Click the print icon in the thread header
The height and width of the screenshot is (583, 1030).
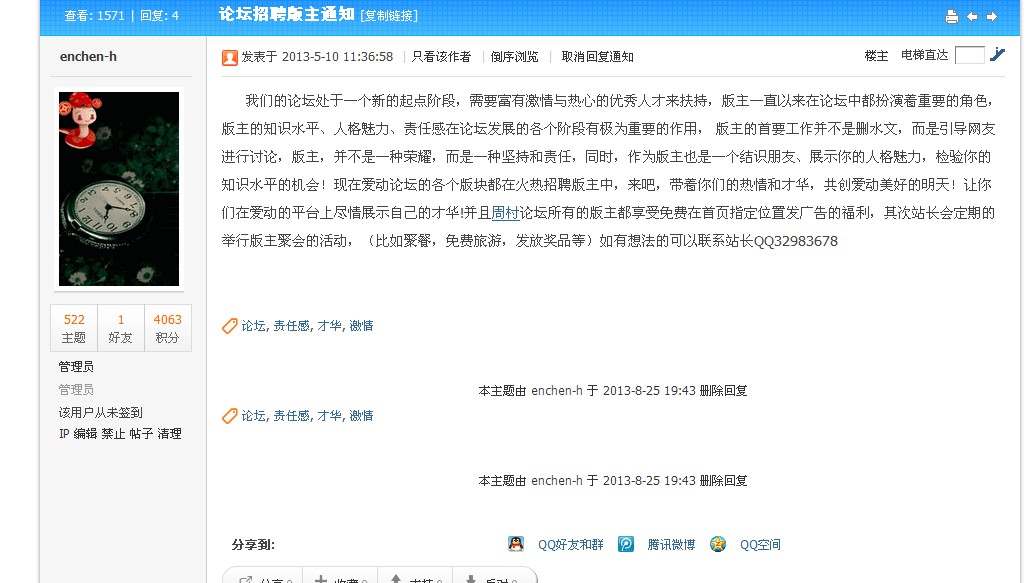coord(951,16)
